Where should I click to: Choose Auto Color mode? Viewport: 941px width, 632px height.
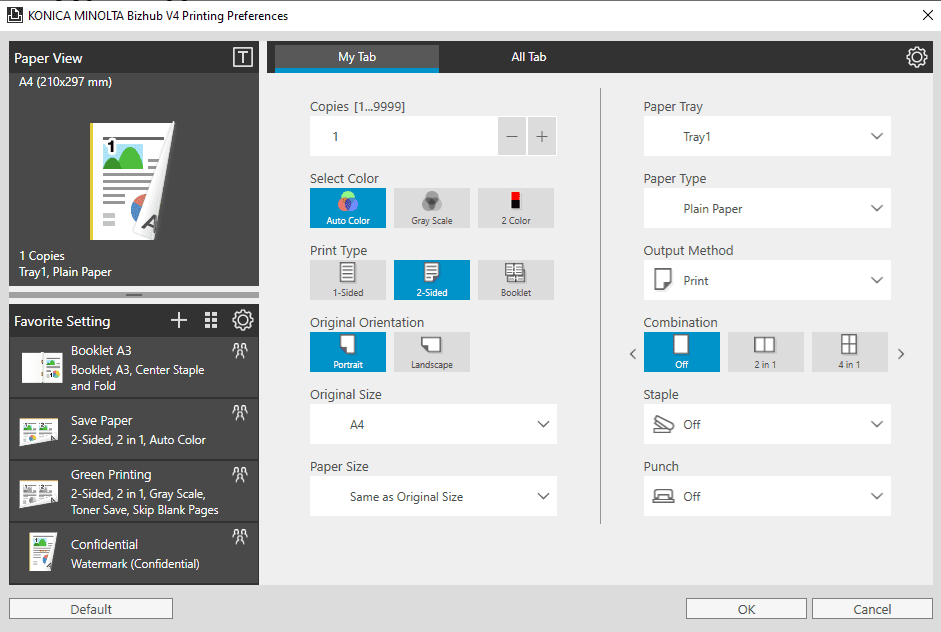tap(348, 208)
